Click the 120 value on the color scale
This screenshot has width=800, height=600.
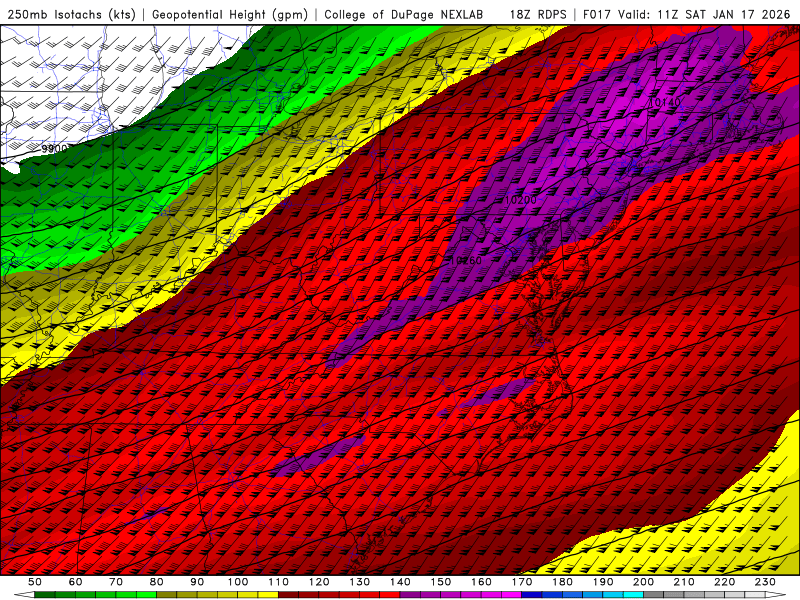[319, 582]
